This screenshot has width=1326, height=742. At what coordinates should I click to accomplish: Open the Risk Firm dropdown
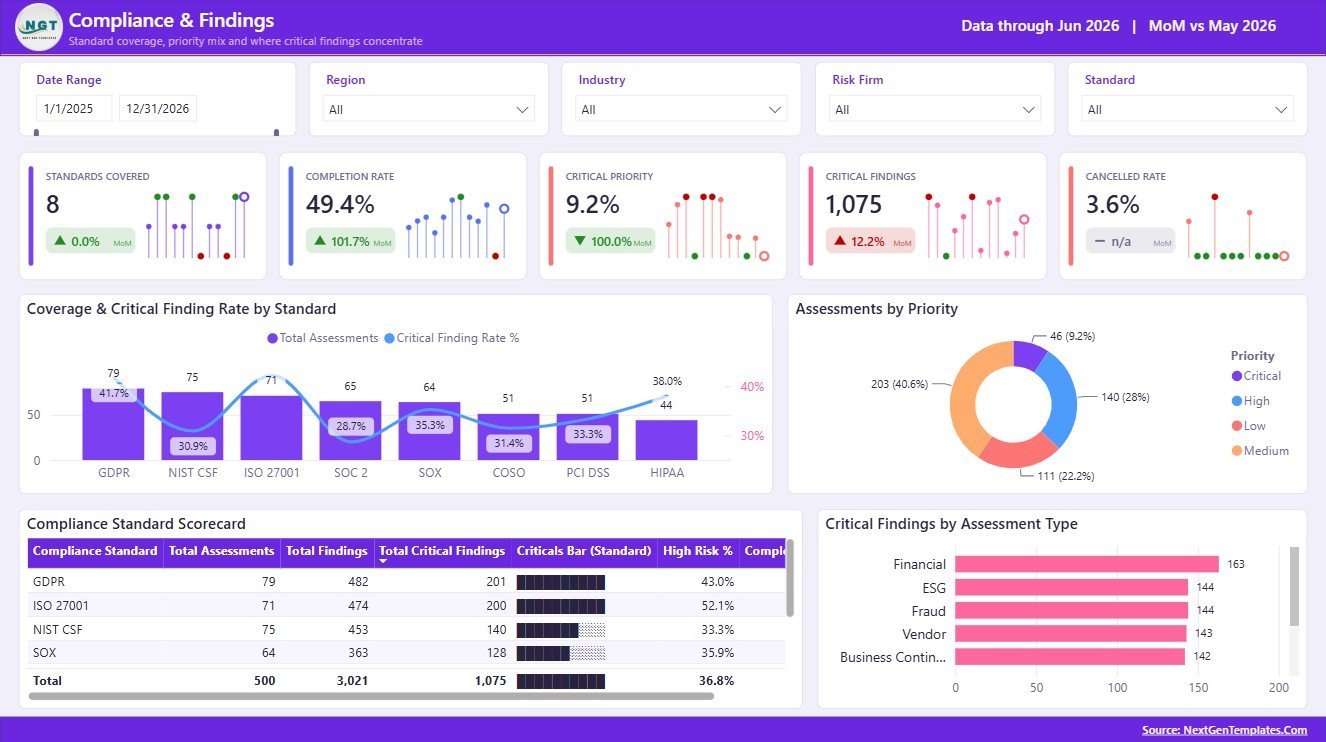[935, 109]
